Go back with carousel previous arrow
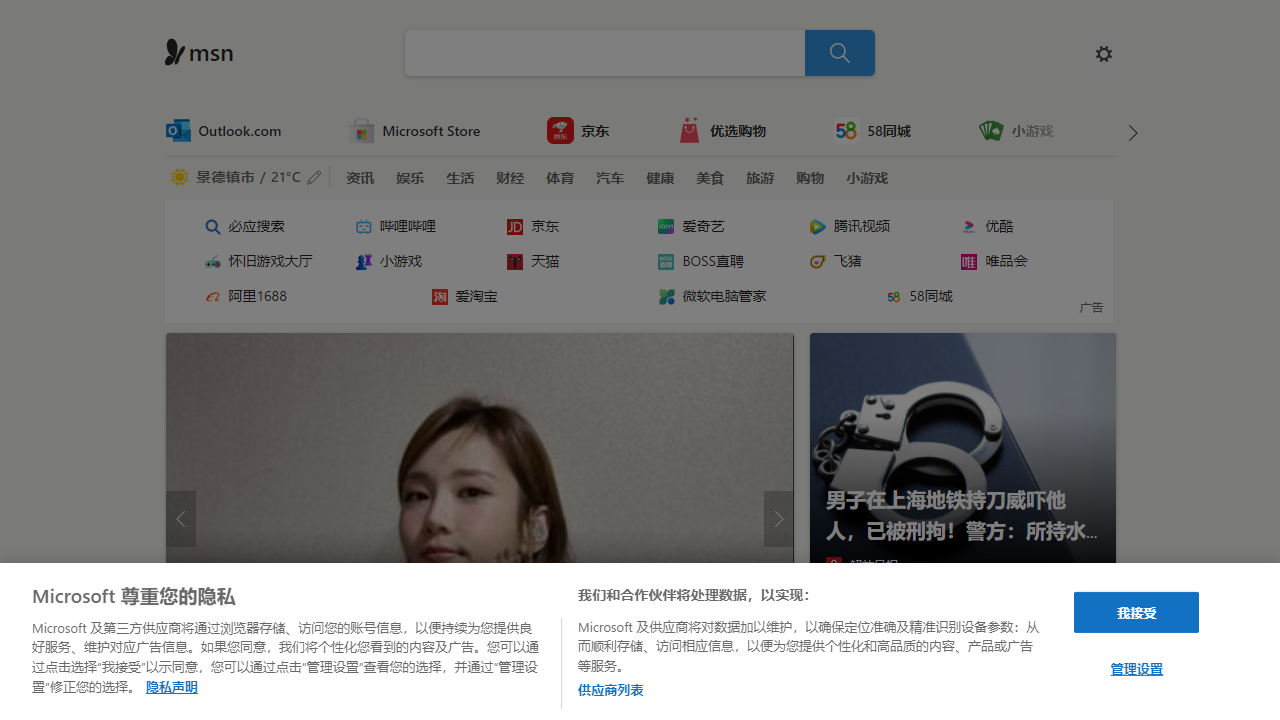The width and height of the screenshot is (1280, 720). [181, 518]
